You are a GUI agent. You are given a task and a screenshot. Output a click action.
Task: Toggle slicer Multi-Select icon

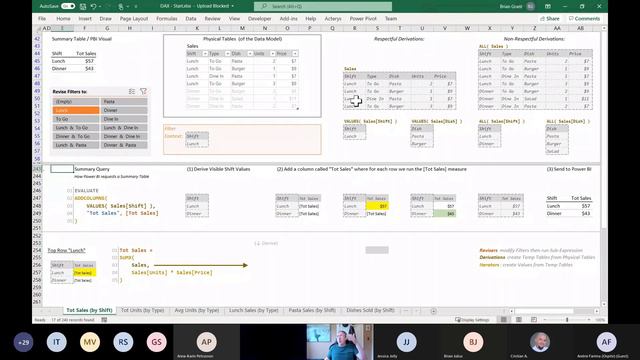[132, 91]
